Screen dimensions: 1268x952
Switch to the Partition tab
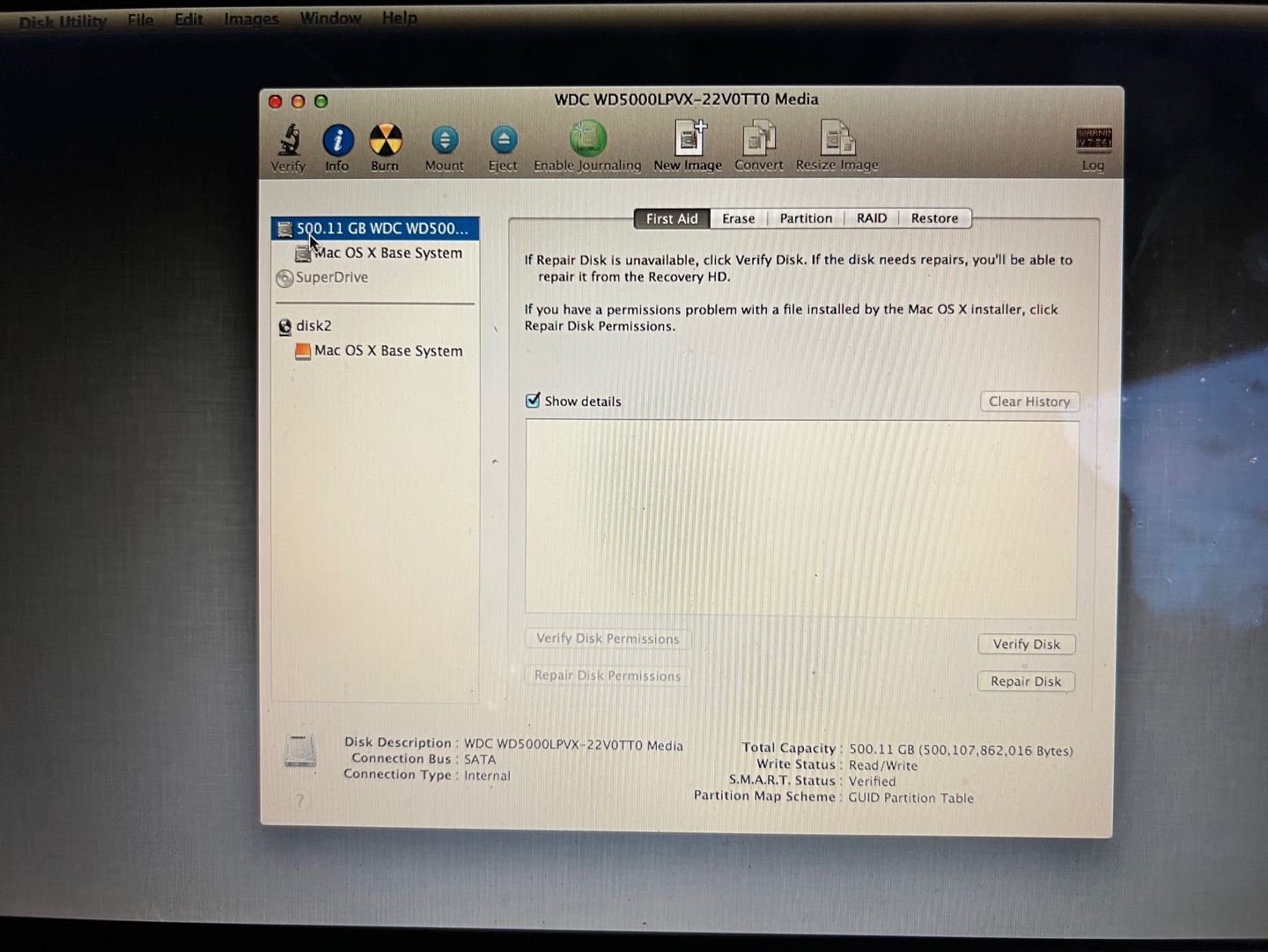806,218
